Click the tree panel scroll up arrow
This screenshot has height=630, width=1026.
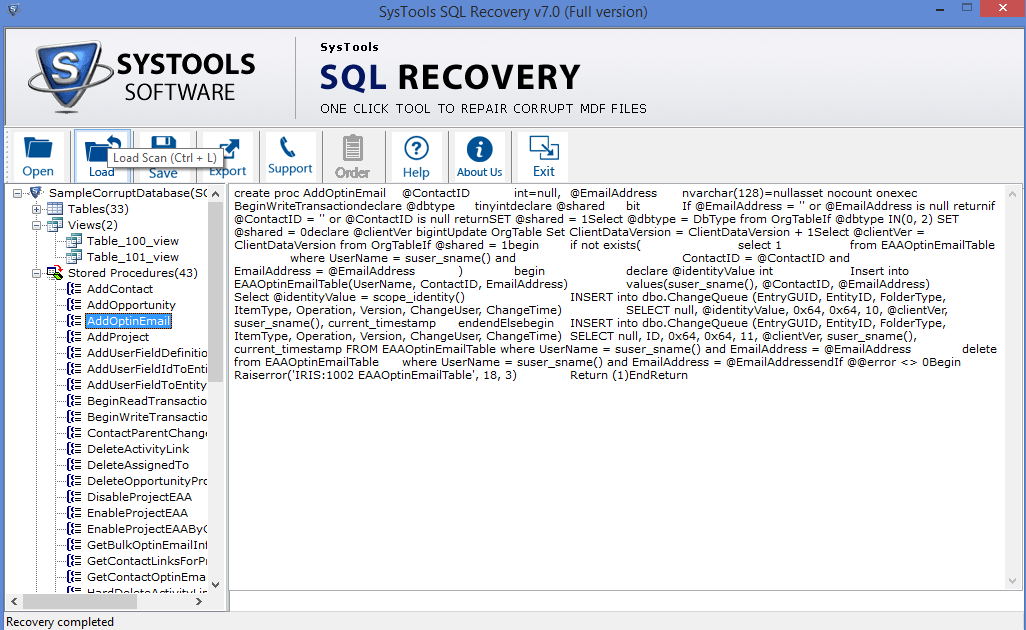point(215,194)
